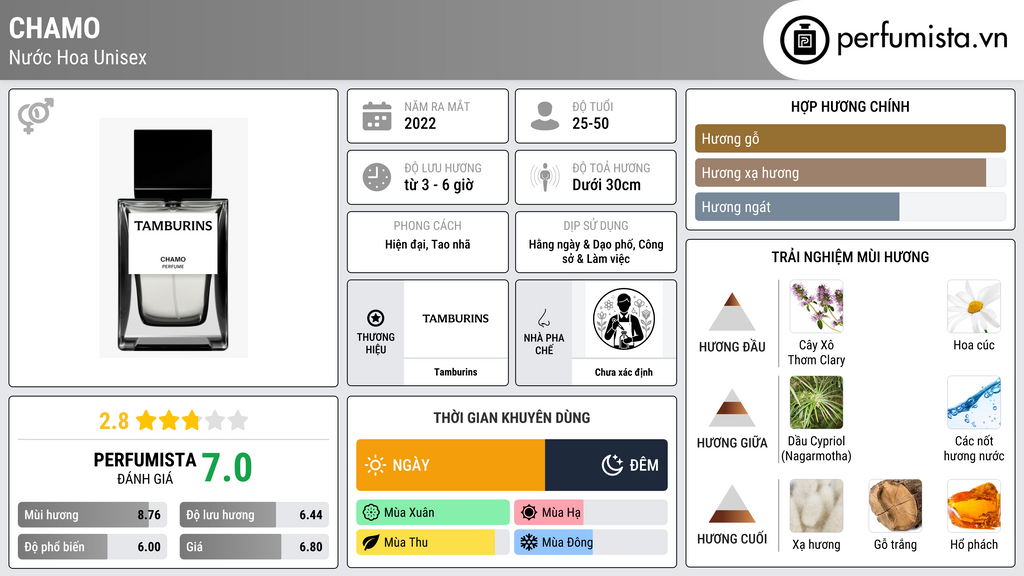This screenshot has height=576, width=1024.
Task: Click the Tamburins Chamo bottle photo
Action: pyautogui.click(x=173, y=238)
